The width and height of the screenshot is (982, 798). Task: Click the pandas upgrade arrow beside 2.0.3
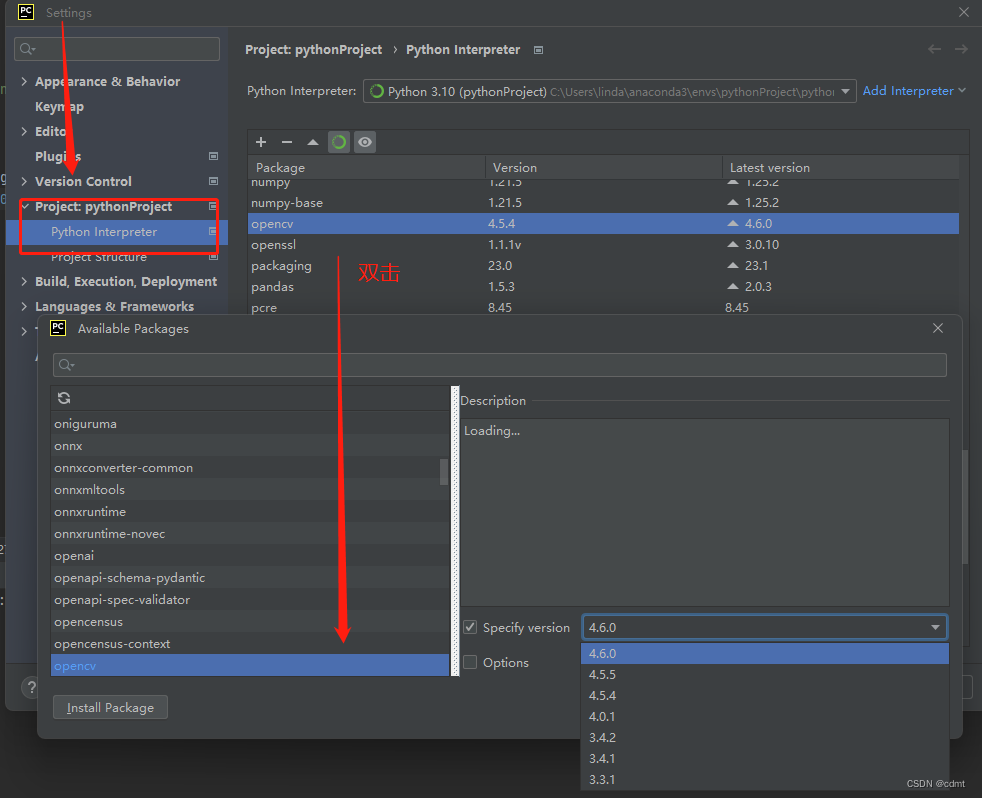[733, 286]
